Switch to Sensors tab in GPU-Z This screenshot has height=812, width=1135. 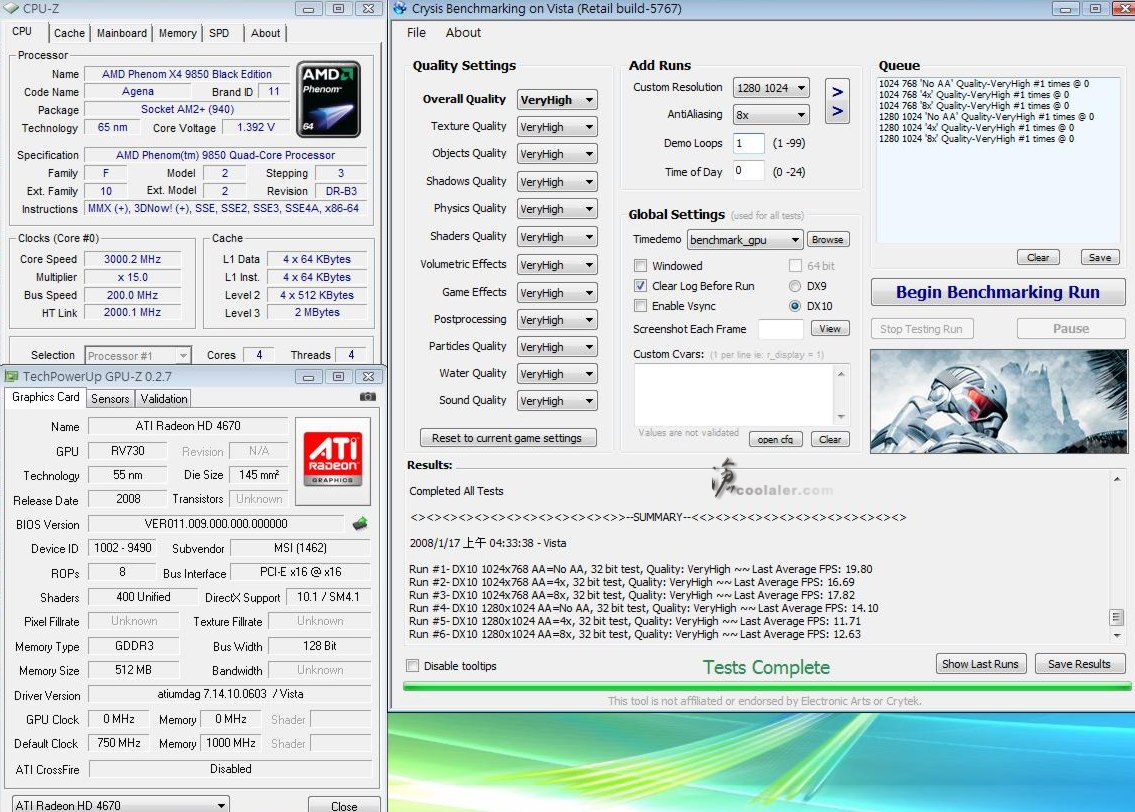[110, 399]
